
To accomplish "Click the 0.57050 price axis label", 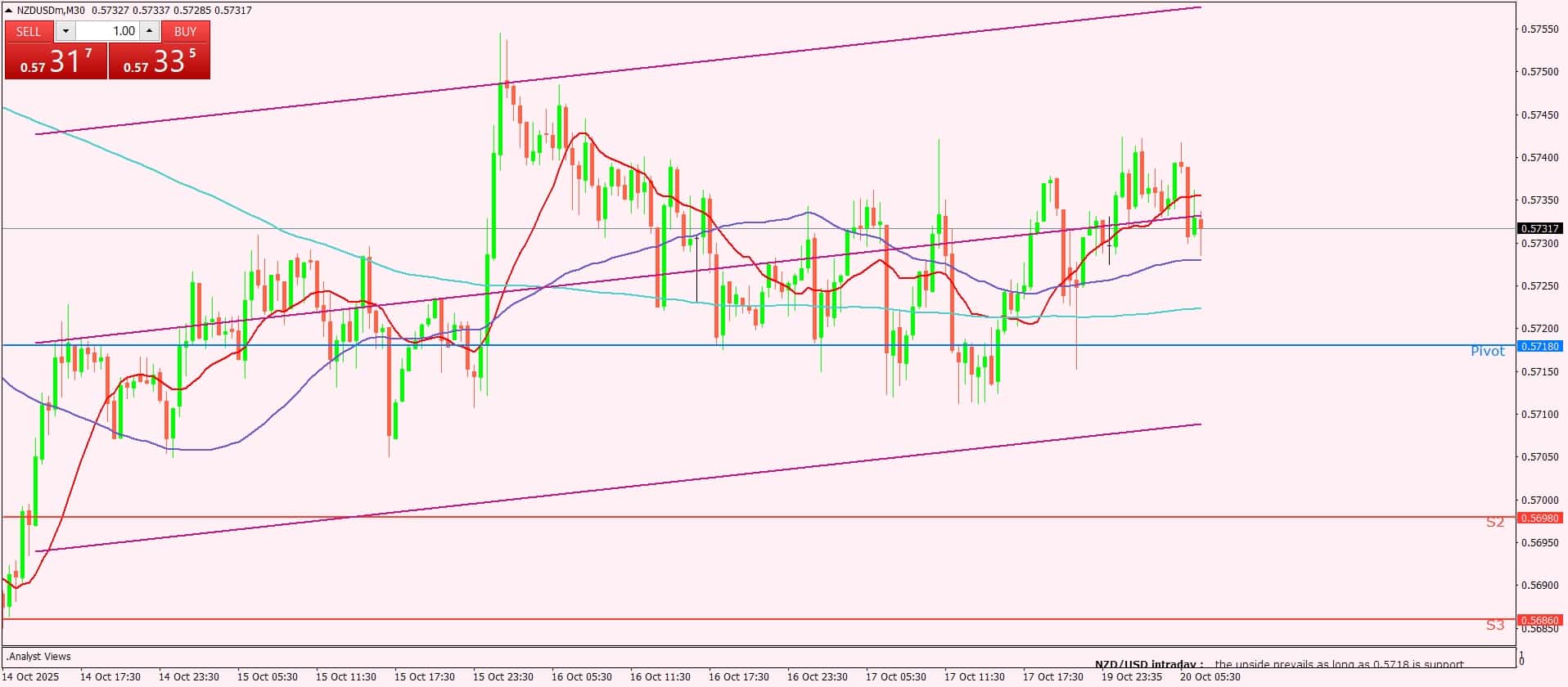I will point(1539,457).
